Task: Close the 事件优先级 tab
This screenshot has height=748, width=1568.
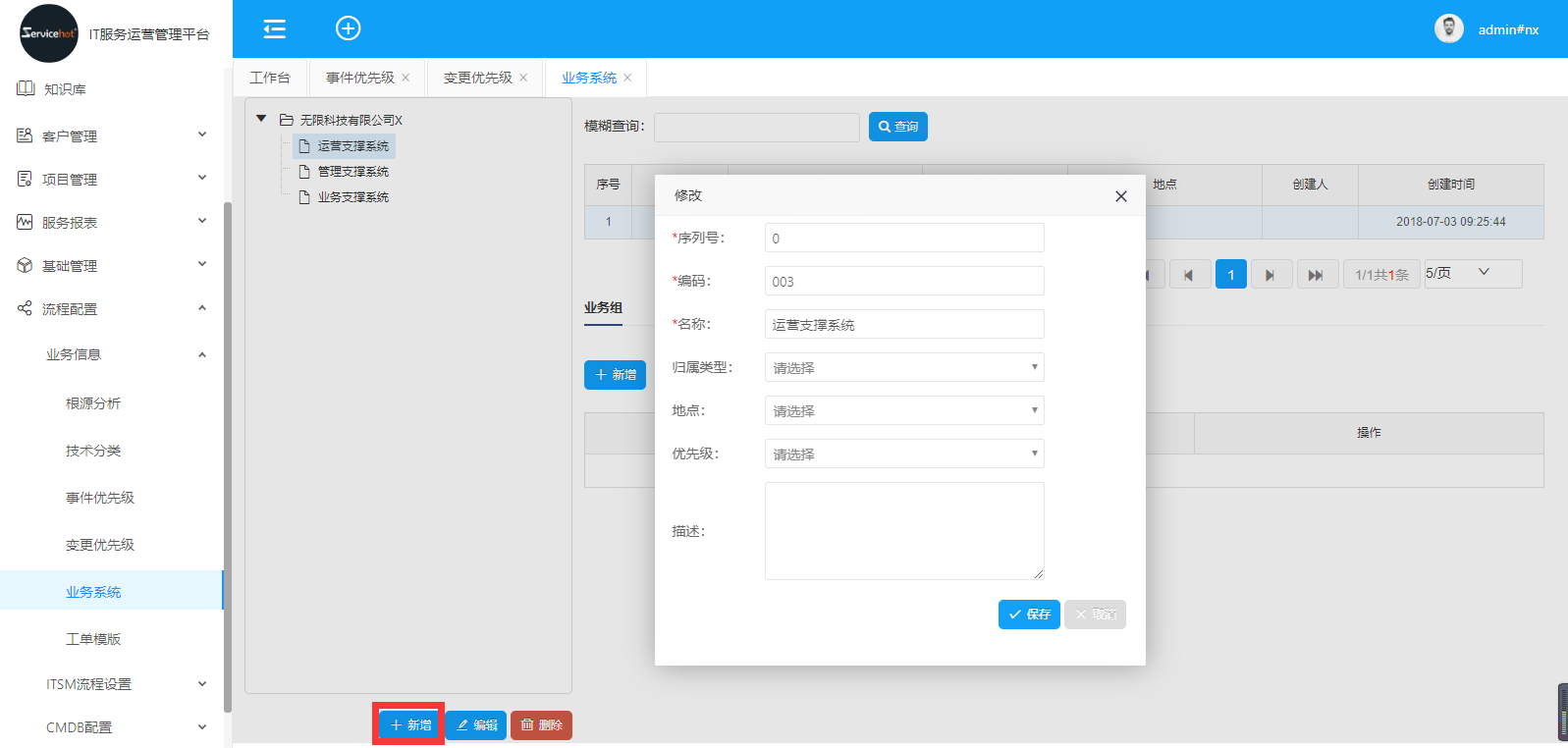Action: pyautogui.click(x=406, y=78)
